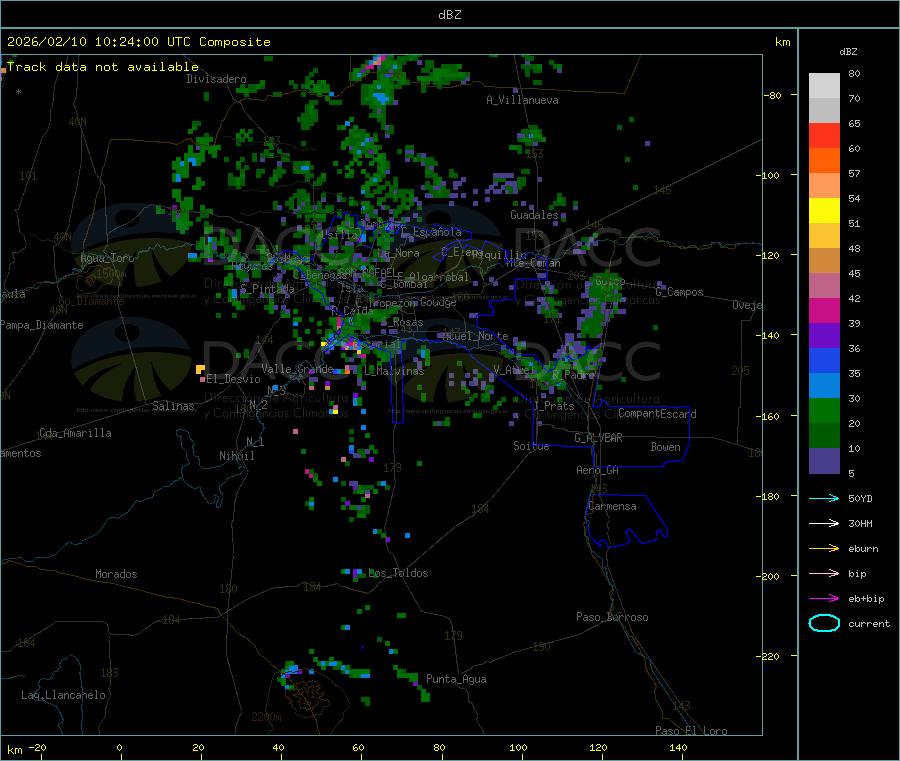Click the El_Desvio map label
This screenshot has height=761, width=900.
[234, 379]
